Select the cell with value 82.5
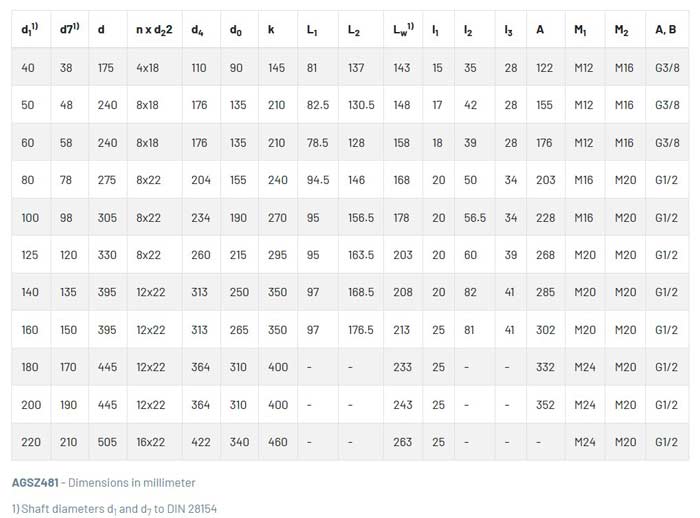The width and height of the screenshot is (700, 518). [x=318, y=105]
